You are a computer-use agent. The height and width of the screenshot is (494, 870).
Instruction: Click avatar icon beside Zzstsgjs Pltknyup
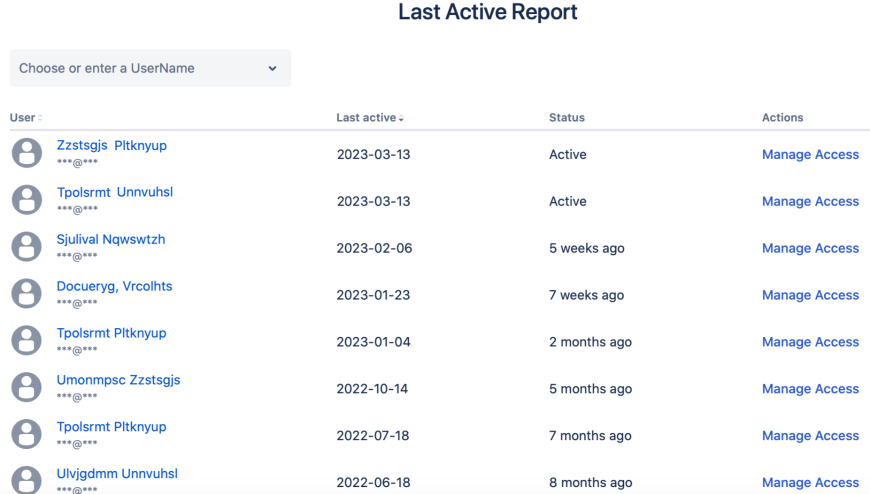coord(27,153)
